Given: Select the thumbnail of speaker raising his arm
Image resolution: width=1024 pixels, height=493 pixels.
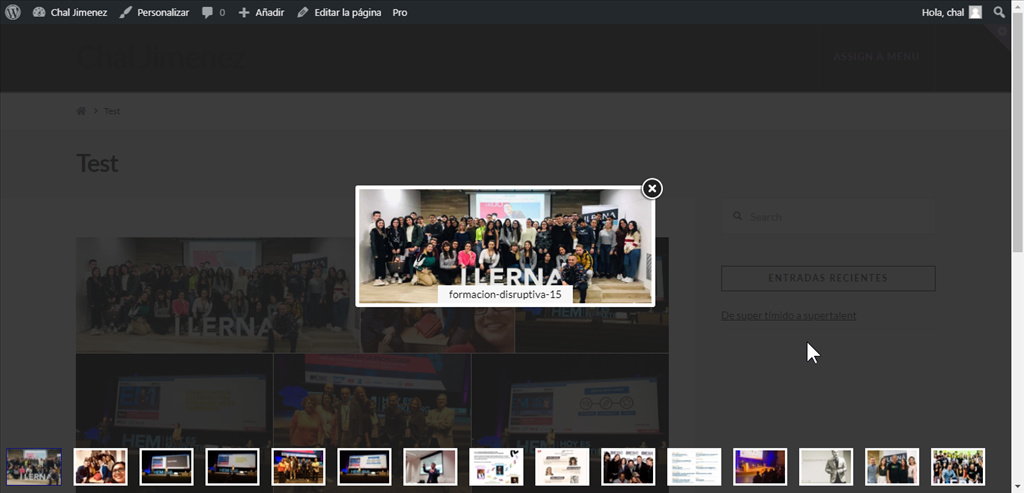Looking at the screenshot, I should 430,467.
